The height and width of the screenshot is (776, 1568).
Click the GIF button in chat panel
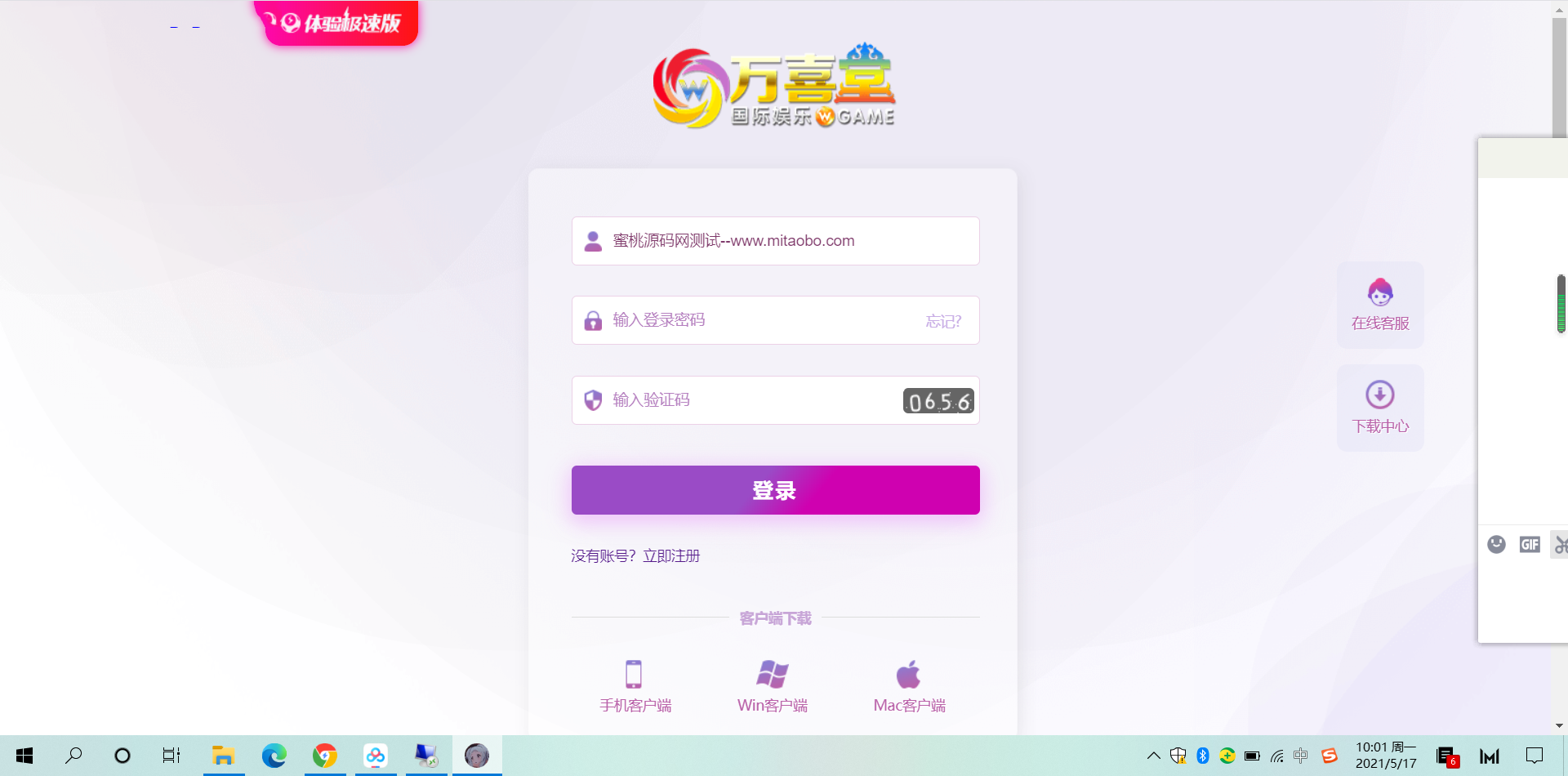(x=1529, y=545)
